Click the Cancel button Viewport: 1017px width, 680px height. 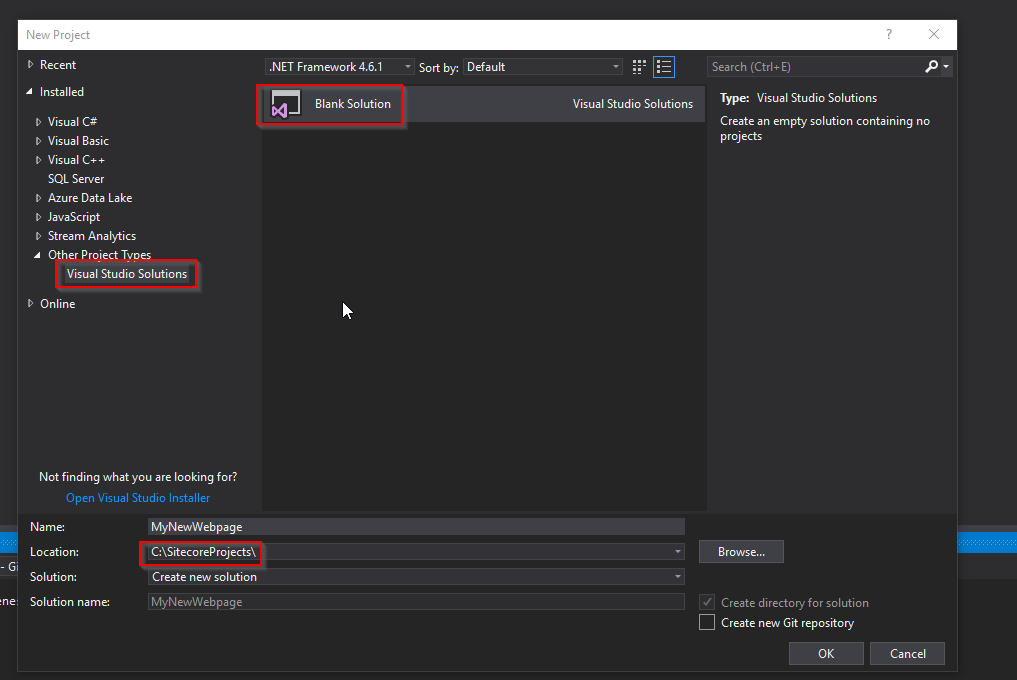pyautogui.click(x=907, y=653)
